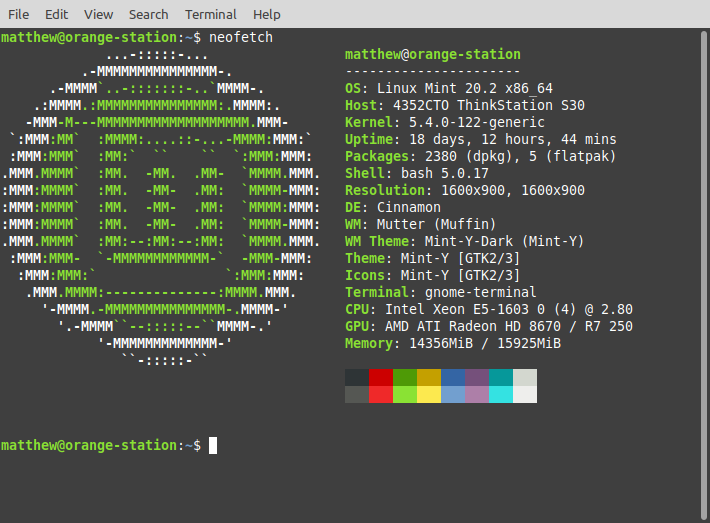Viewport: 710px width, 523px height.
Task: Click the dark red palette block
Action: click(x=381, y=377)
